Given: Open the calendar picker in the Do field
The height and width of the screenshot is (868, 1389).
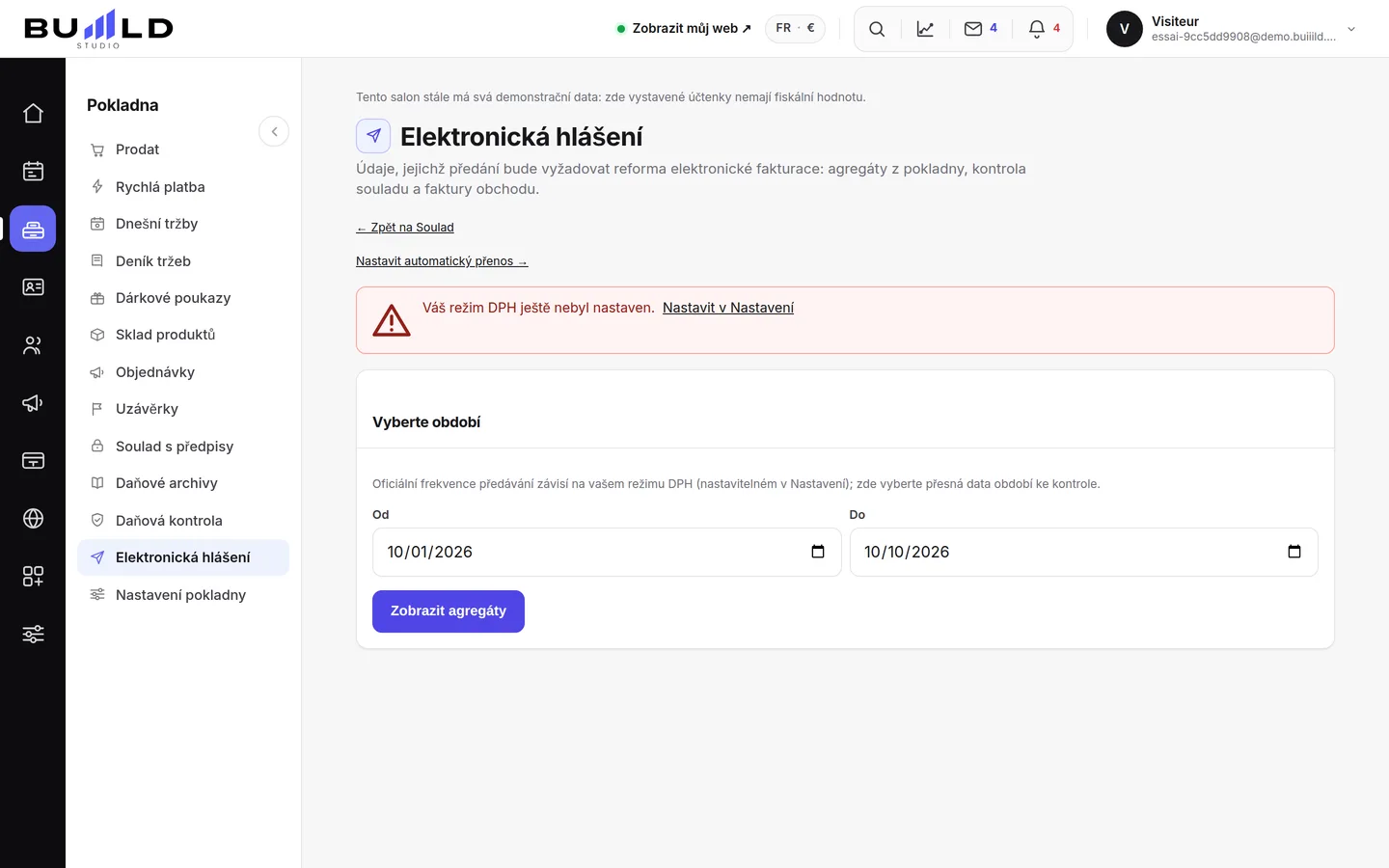Looking at the screenshot, I should [x=1294, y=552].
